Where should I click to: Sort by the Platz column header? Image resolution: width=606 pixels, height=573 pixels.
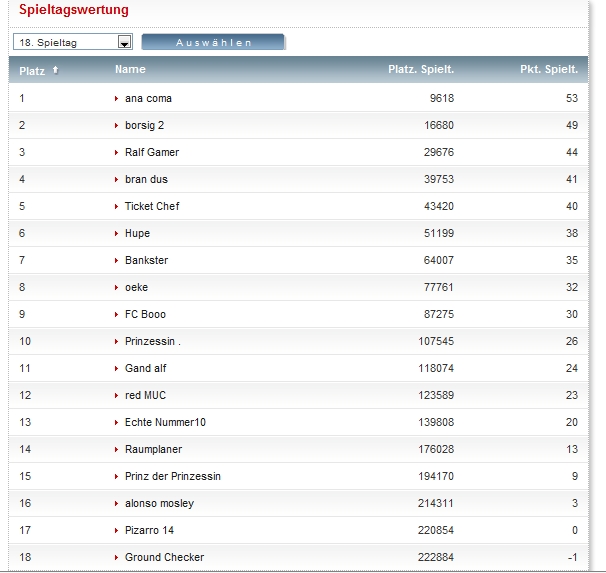32,70
